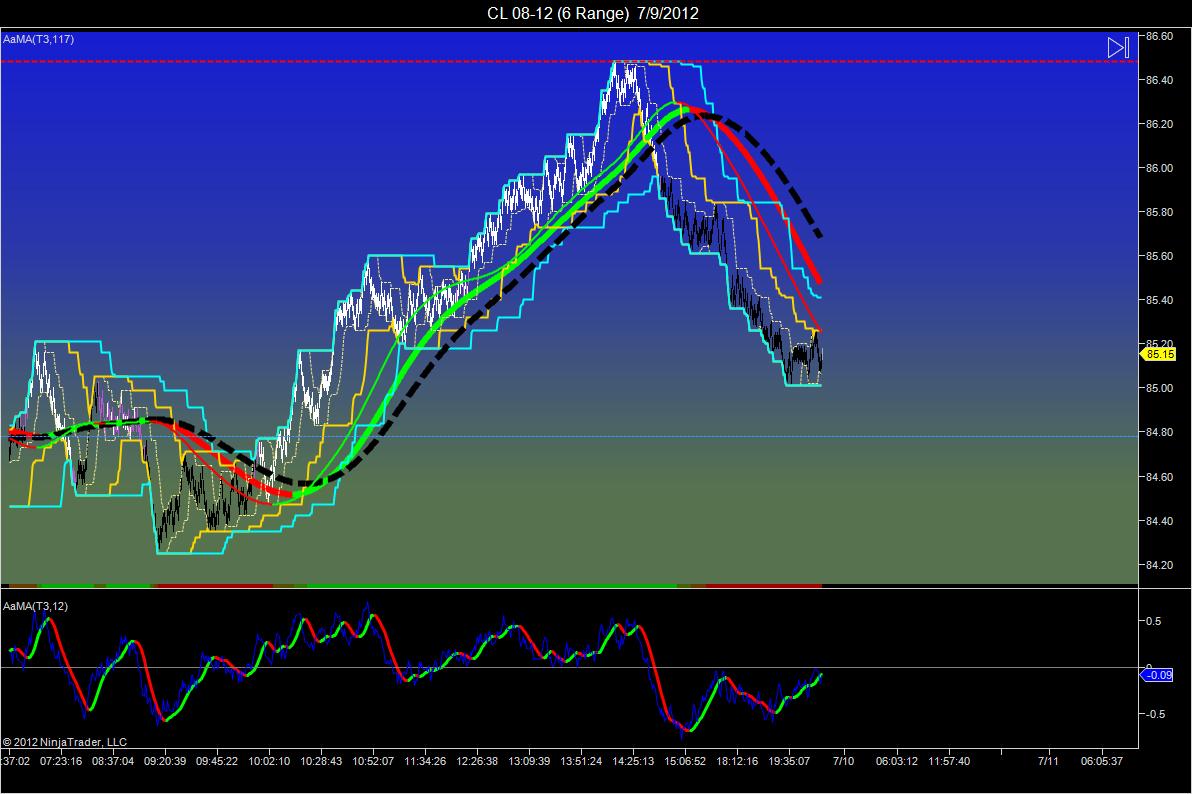Click the 11:34:26 time axis label
1192x794 pixels.
click(425, 761)
